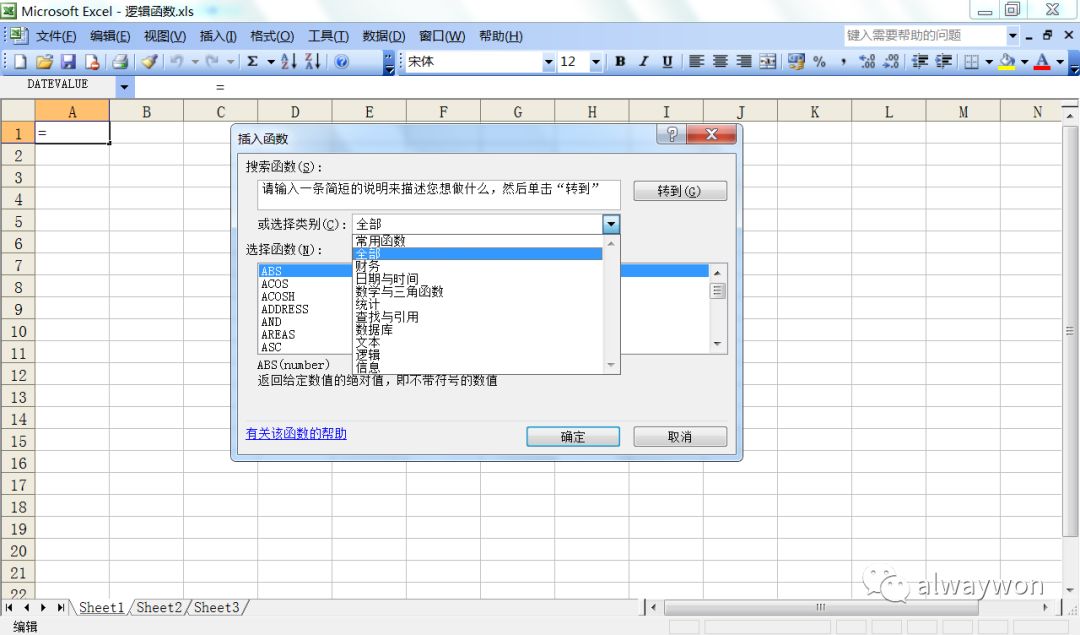Apply Comma style
The width and height of the screenshot is (1080, 635).
[843, 63]
